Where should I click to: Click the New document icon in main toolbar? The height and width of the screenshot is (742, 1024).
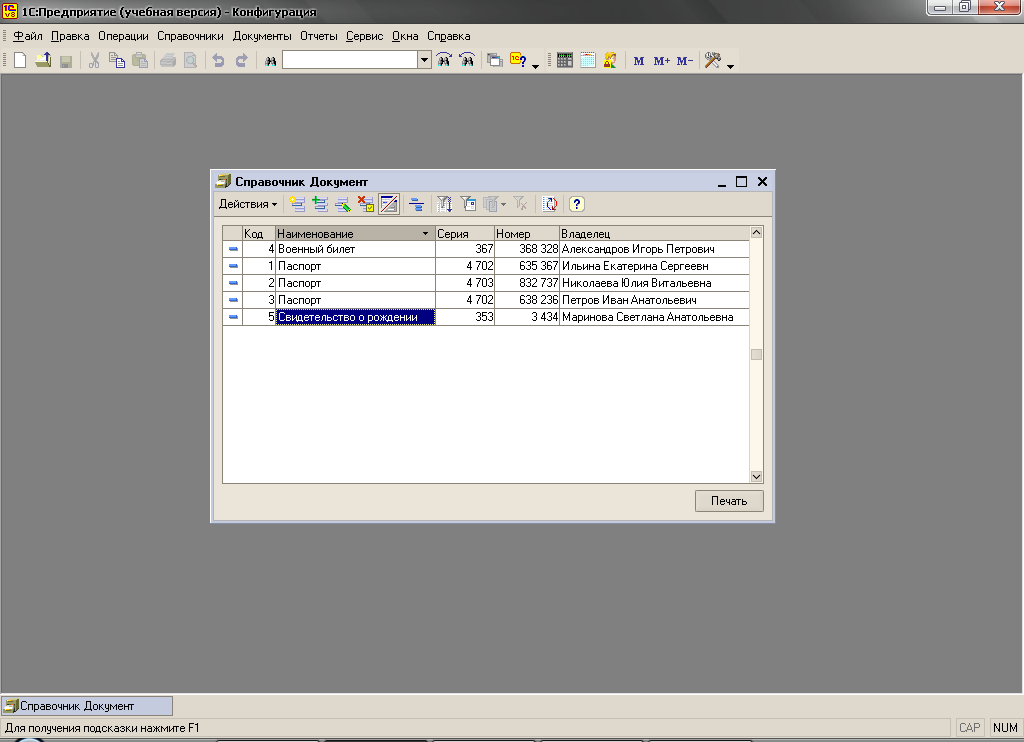click(x=19, y=61)
